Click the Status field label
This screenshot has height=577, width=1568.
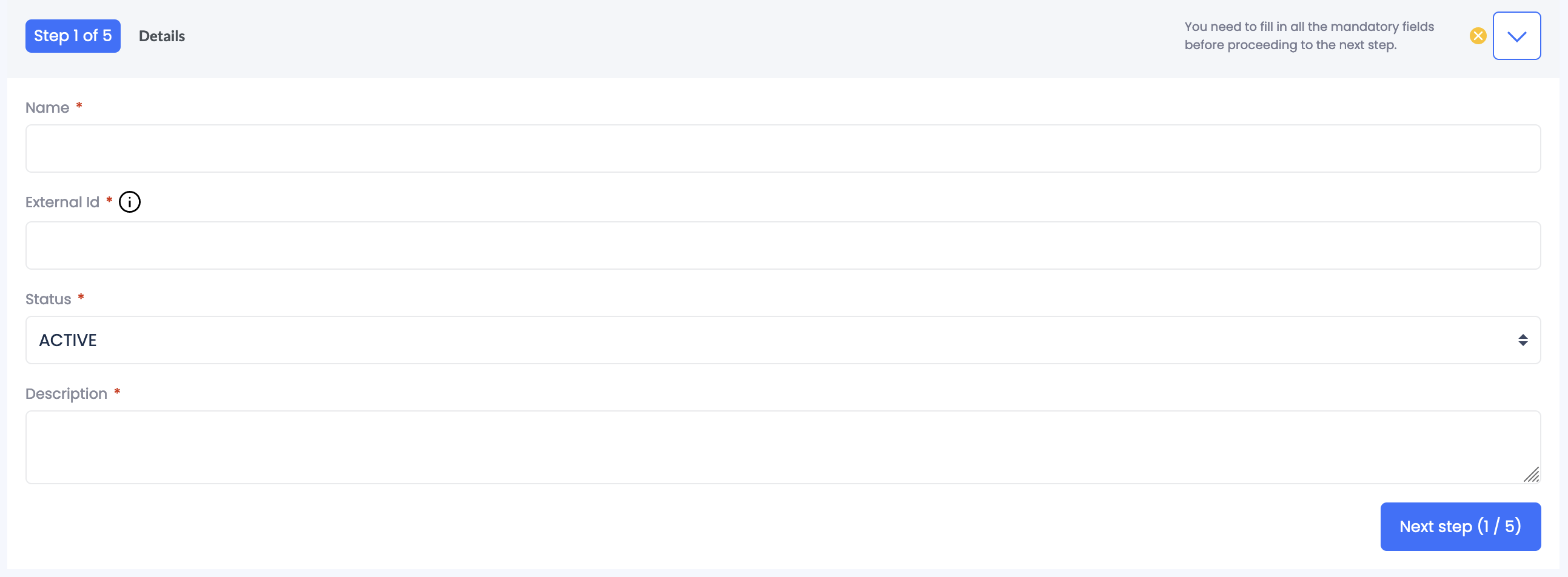pos(48,299)
